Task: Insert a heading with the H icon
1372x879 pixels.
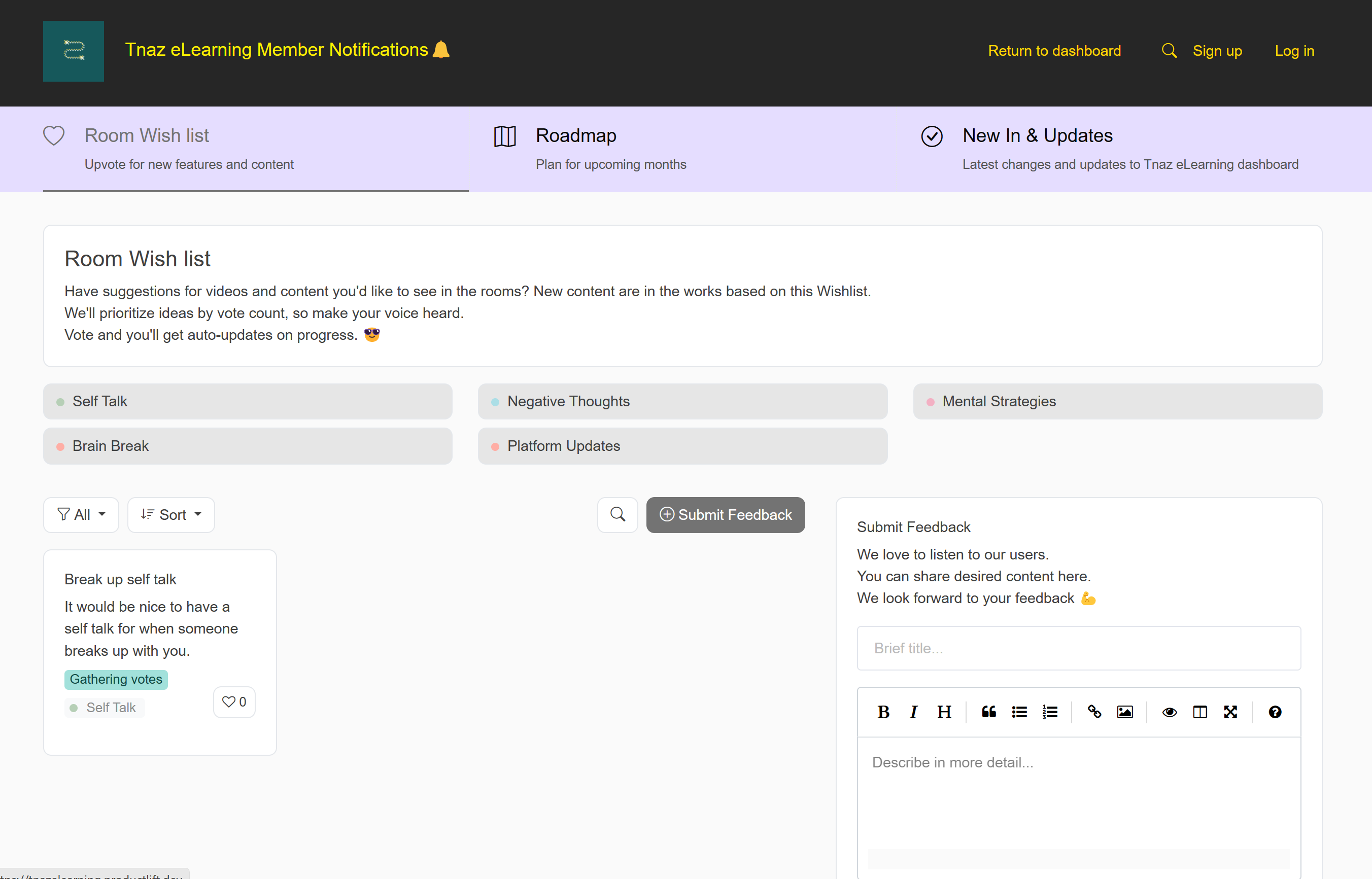Action: pyautogui.click(x=944, y=712)
